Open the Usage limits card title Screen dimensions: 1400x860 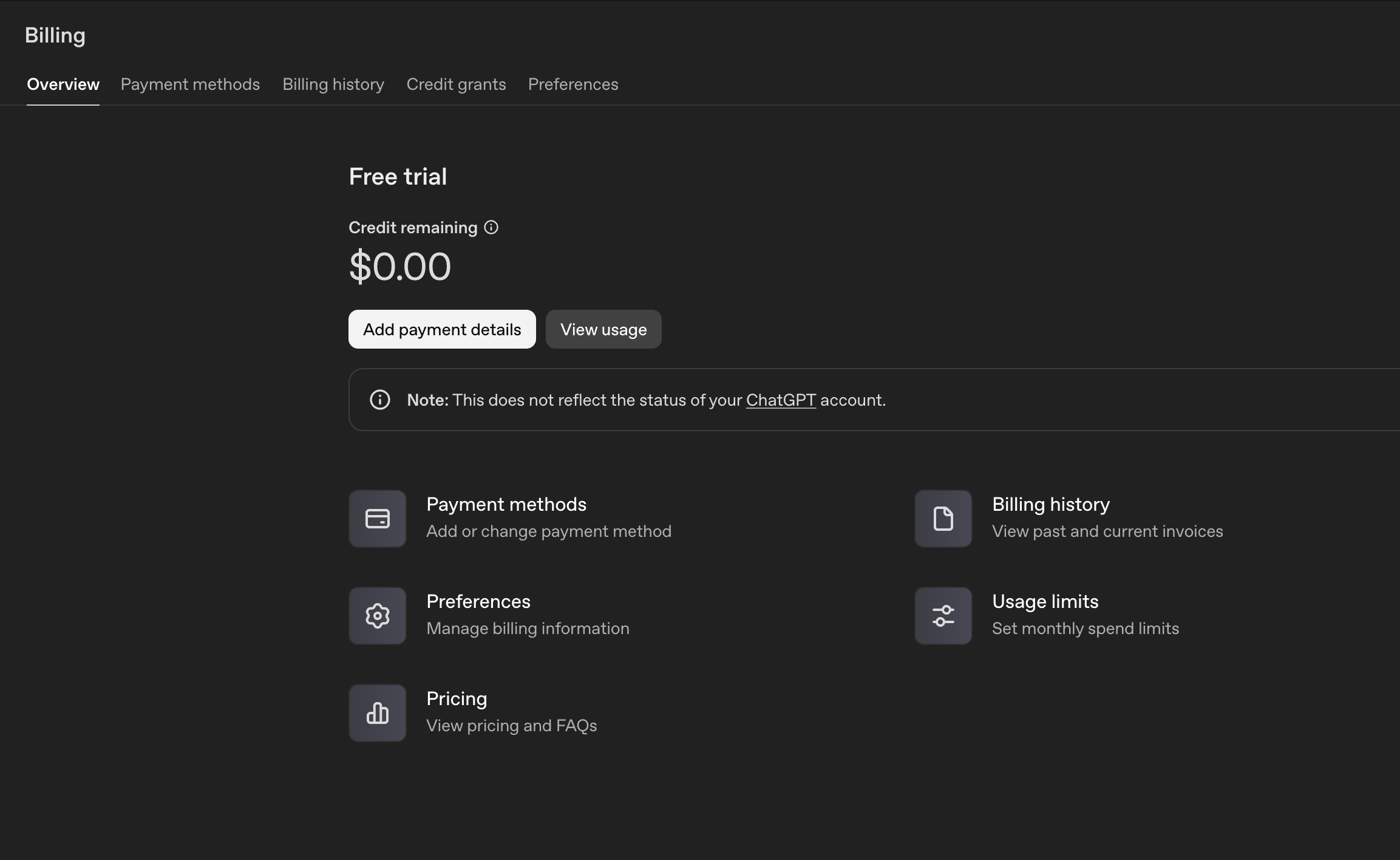point(1045,602)
